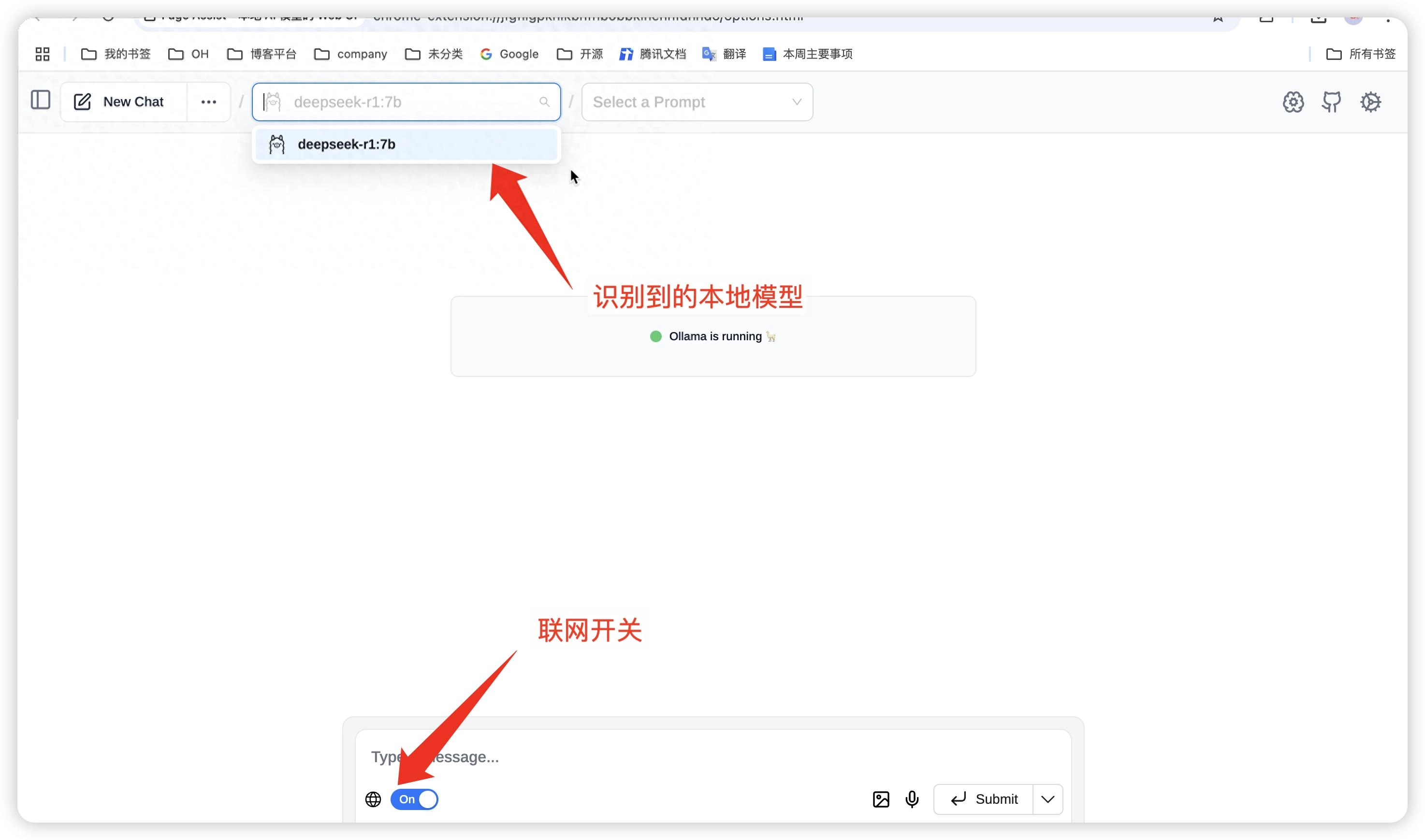The width and height of the screenshot is (1425, 840).
Task: Click the Type a message input box
Action: [x=713, y=757]
